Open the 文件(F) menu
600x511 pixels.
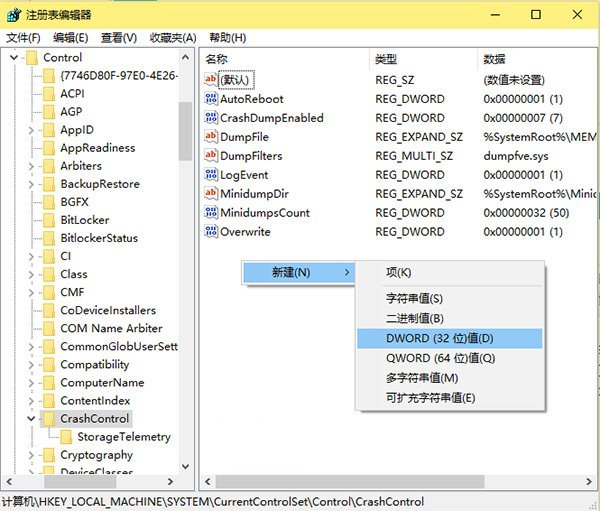22,38
